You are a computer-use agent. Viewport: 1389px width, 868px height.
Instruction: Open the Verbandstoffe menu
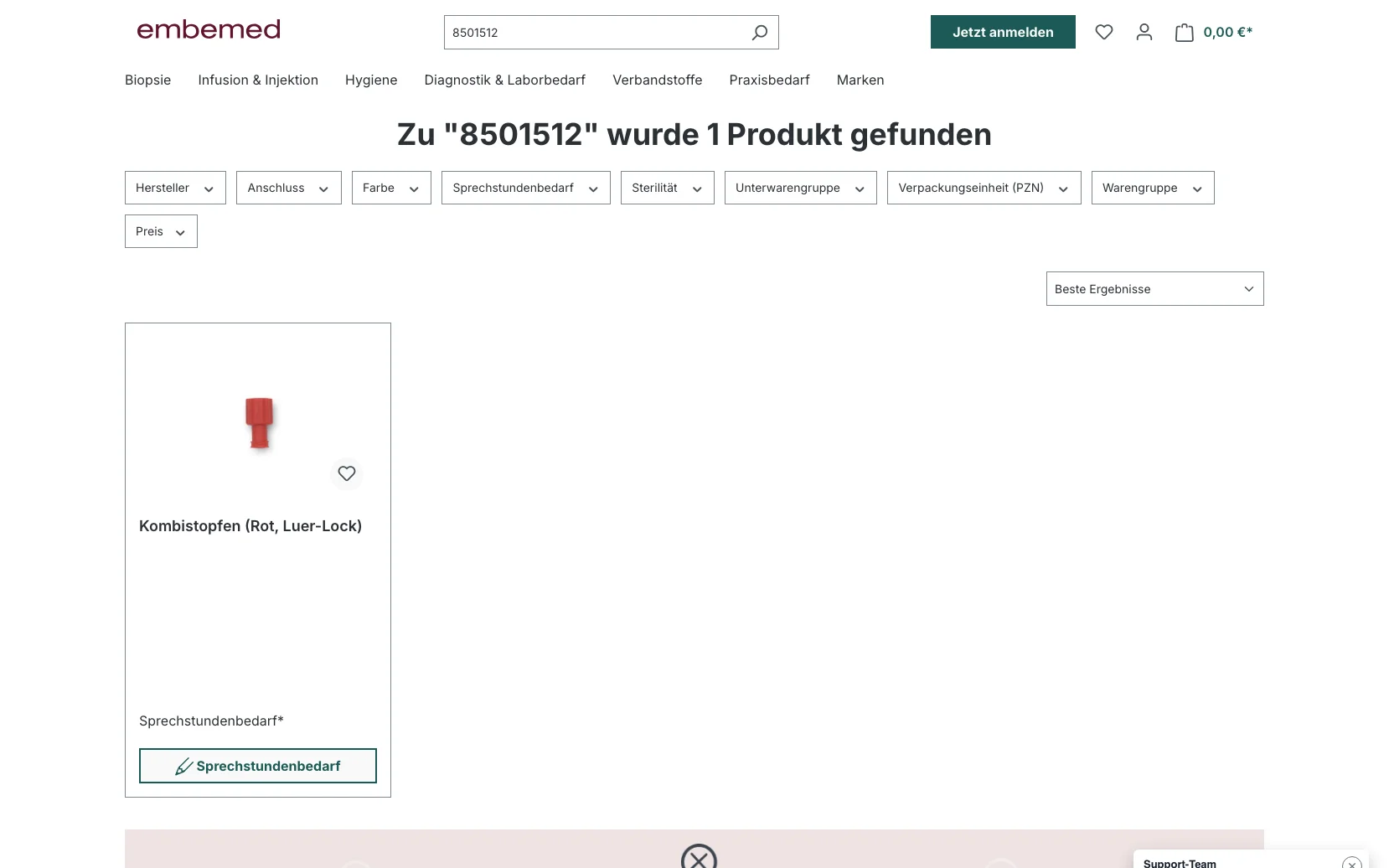tap(658, 80)
